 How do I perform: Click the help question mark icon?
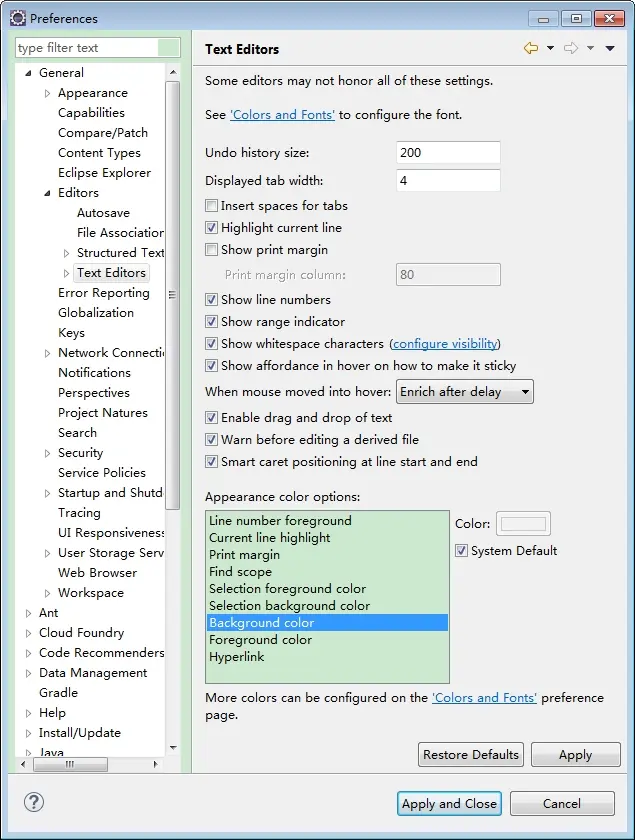click(x=34, y=802)
